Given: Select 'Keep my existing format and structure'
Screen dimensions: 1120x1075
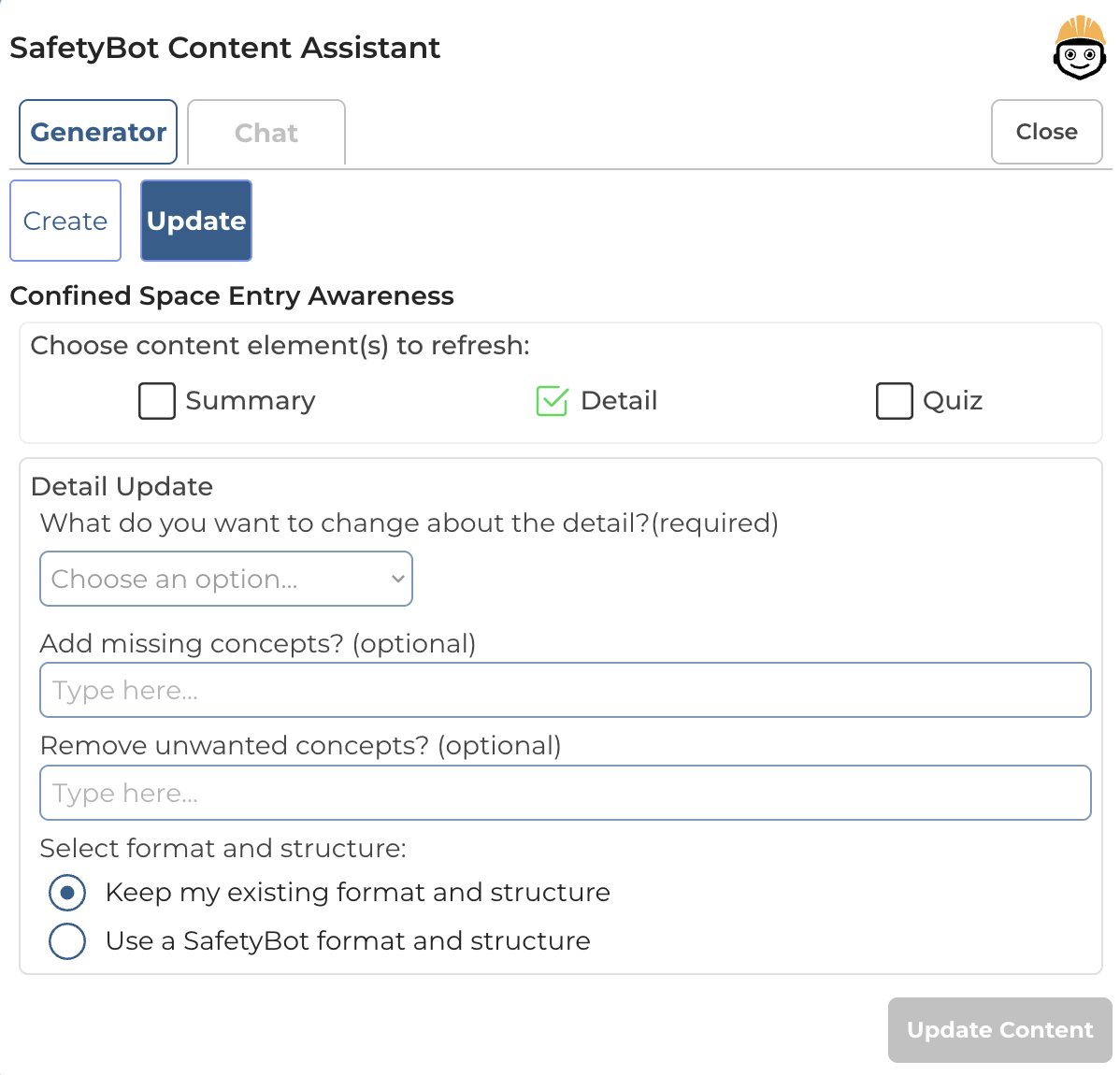Looking at the screenshot, I should click(x=66, y=893).
